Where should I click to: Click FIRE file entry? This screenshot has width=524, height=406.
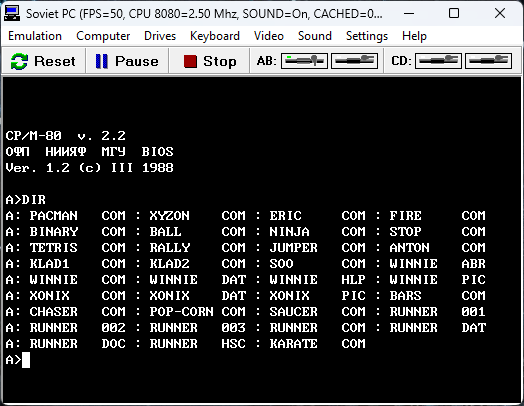[405, 216]
